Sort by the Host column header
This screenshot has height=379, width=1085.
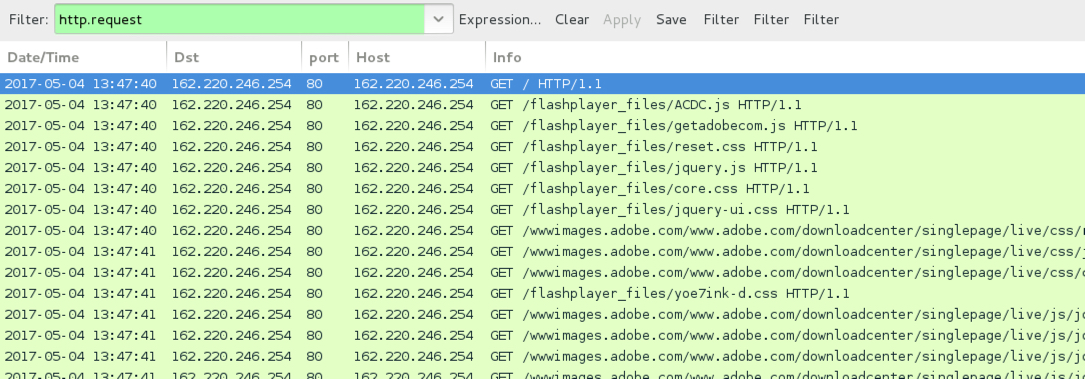[417, 57]
